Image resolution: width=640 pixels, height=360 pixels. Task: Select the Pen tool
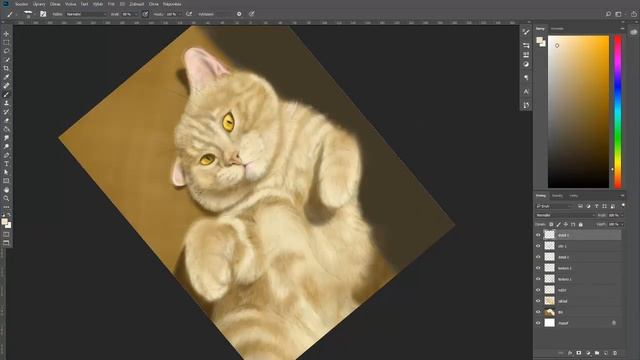click(x=6, y=155)
